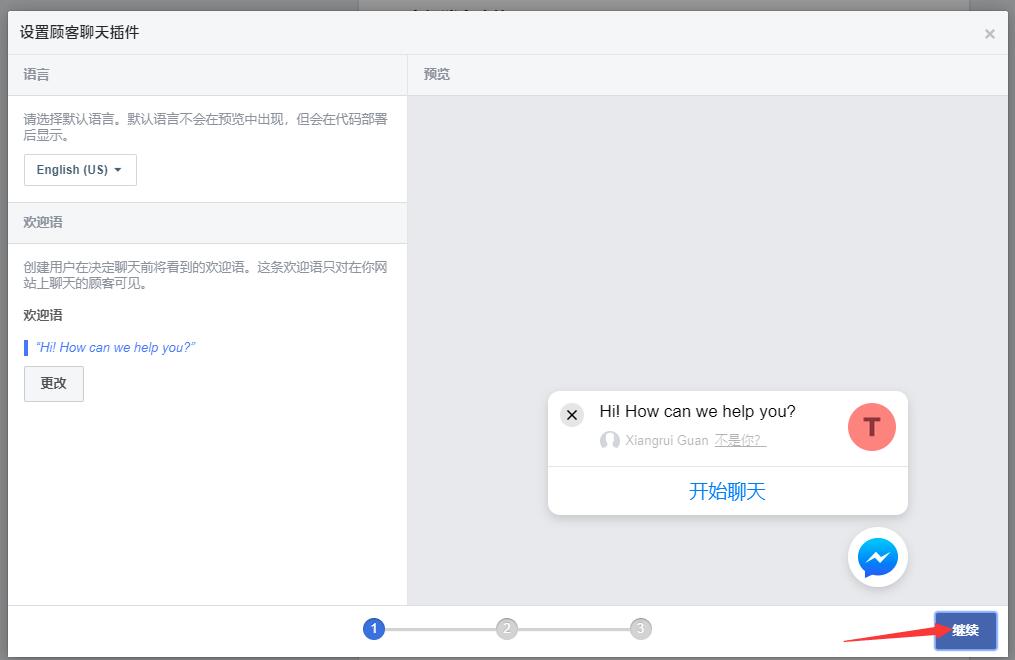Jump to step 2 in progress indicator
The image size is (1015, 660).
[507, 629]
